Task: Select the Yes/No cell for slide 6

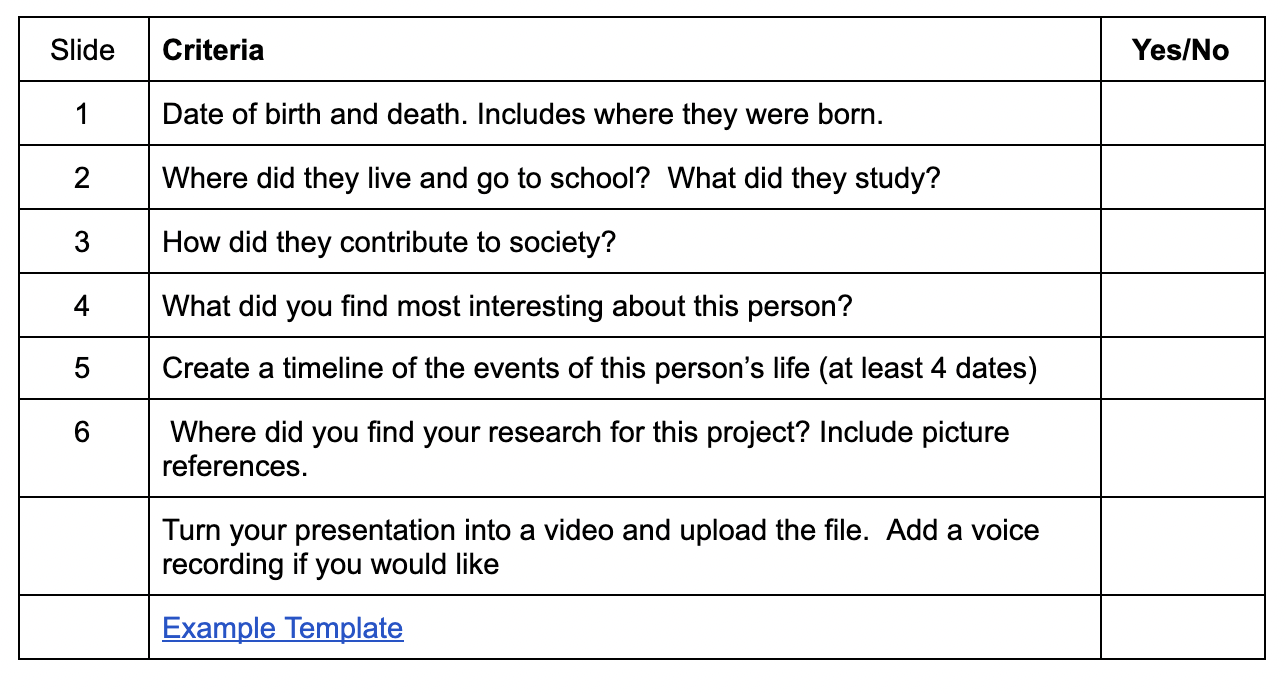Action: (x=1182, y=448)
